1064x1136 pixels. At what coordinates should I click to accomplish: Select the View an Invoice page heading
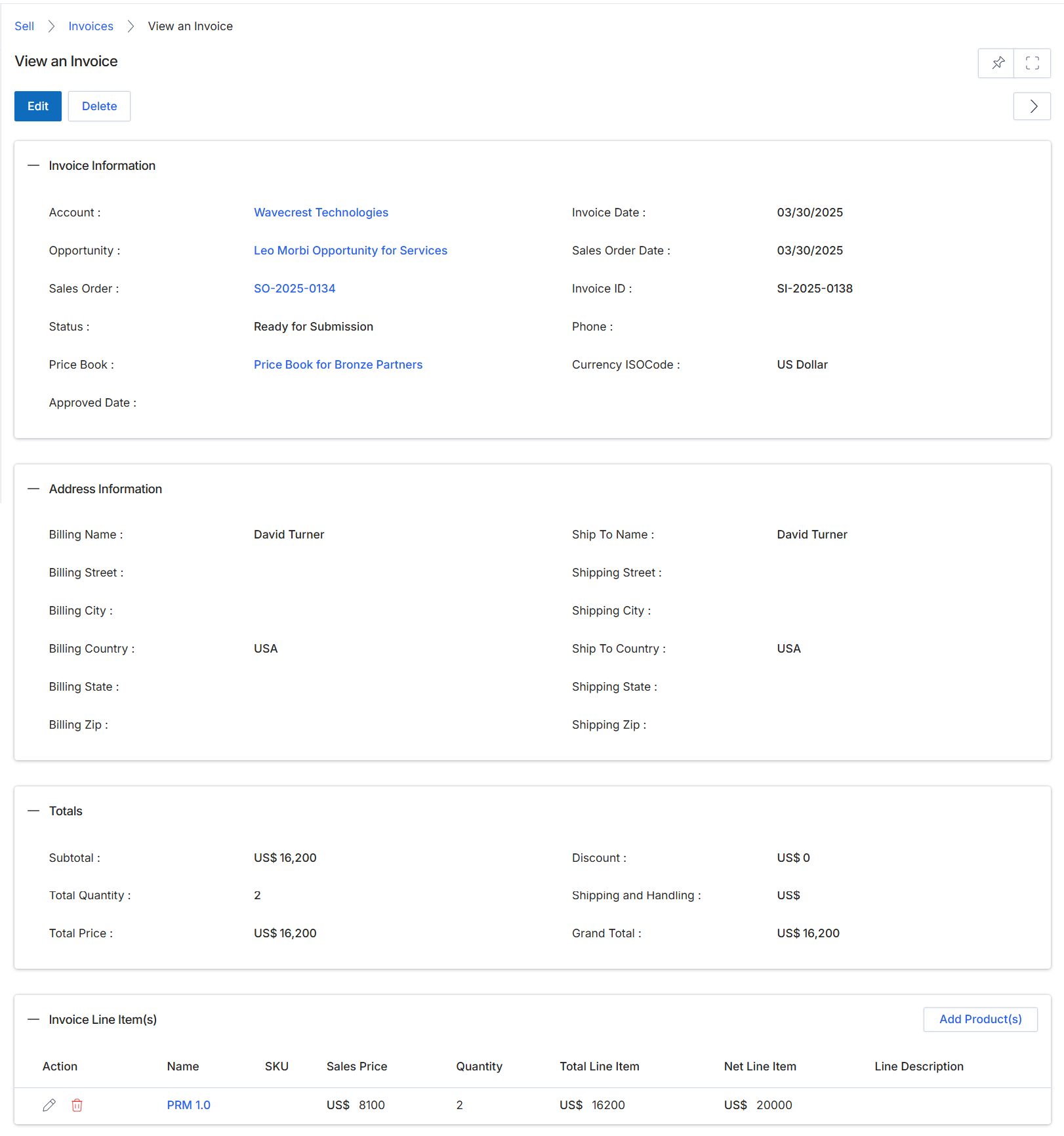[66, 62]
